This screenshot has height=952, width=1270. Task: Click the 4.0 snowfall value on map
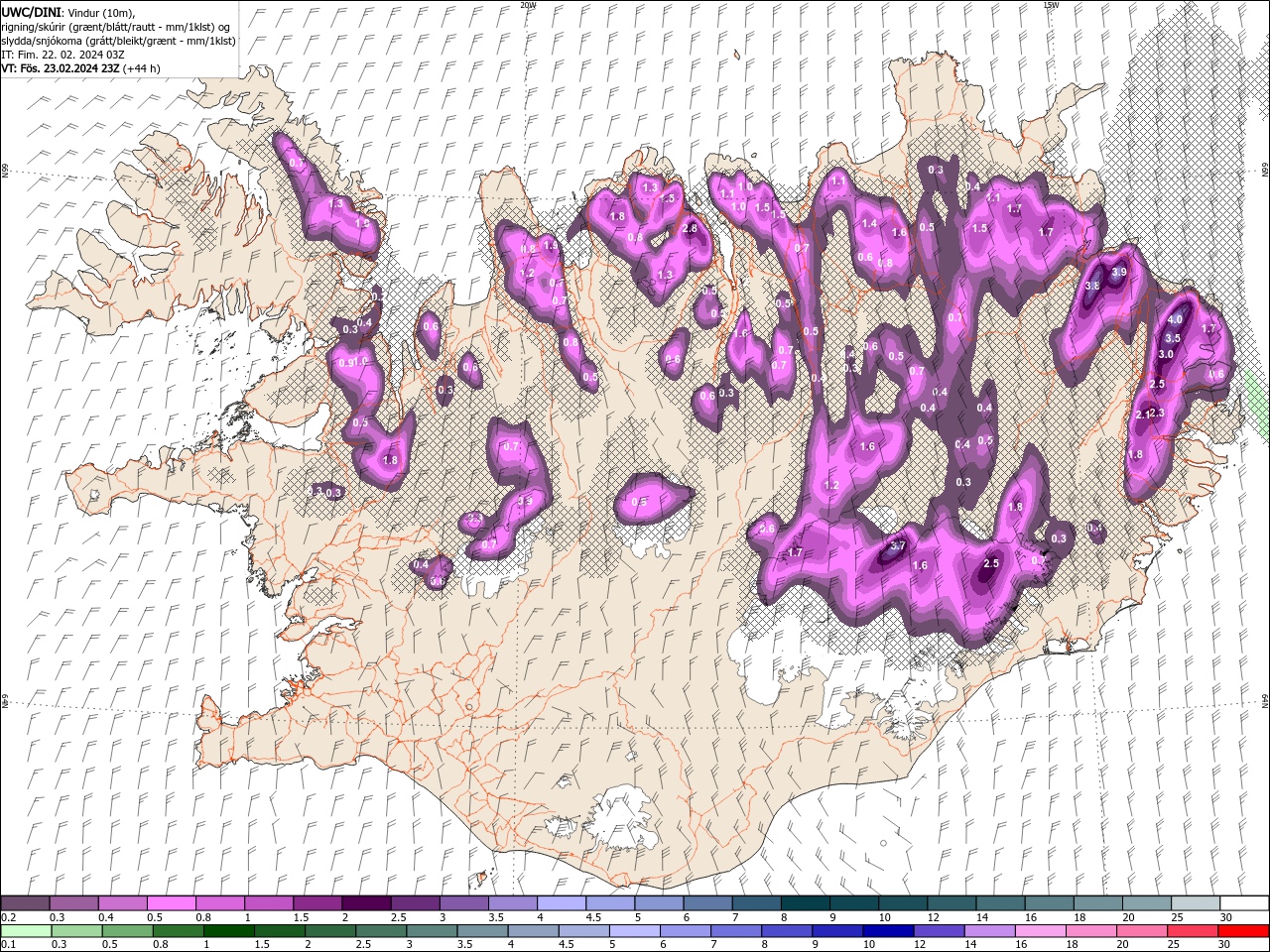click(1176, 320)
